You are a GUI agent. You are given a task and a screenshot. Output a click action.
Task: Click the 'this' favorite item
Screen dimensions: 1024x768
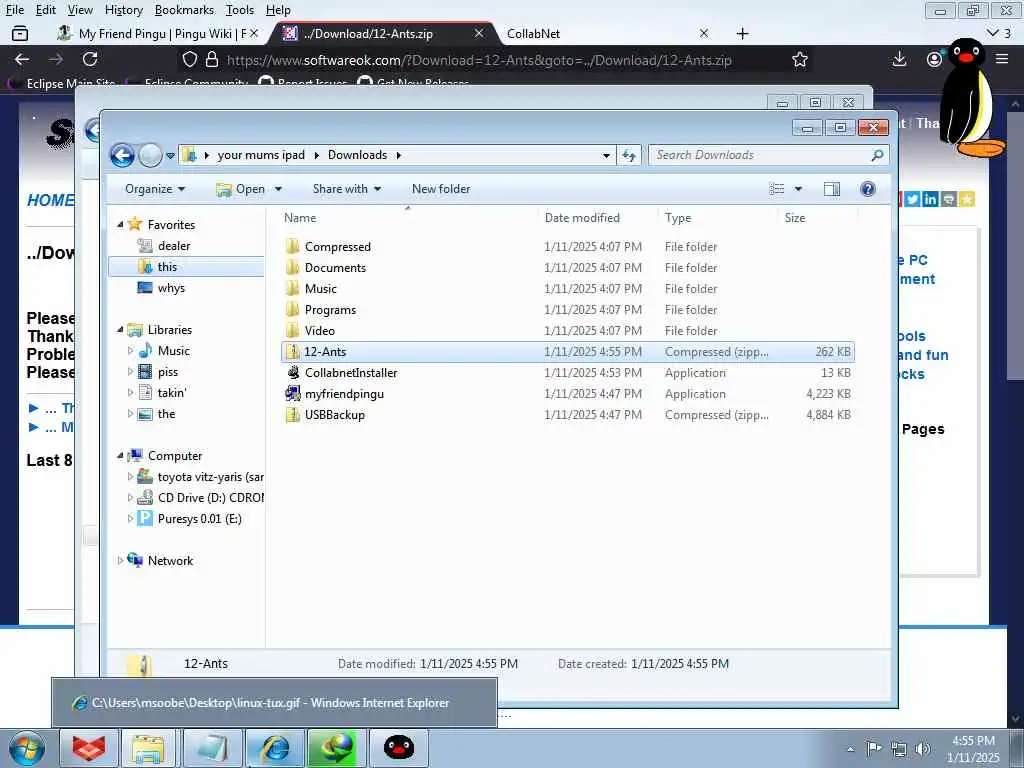167,266
